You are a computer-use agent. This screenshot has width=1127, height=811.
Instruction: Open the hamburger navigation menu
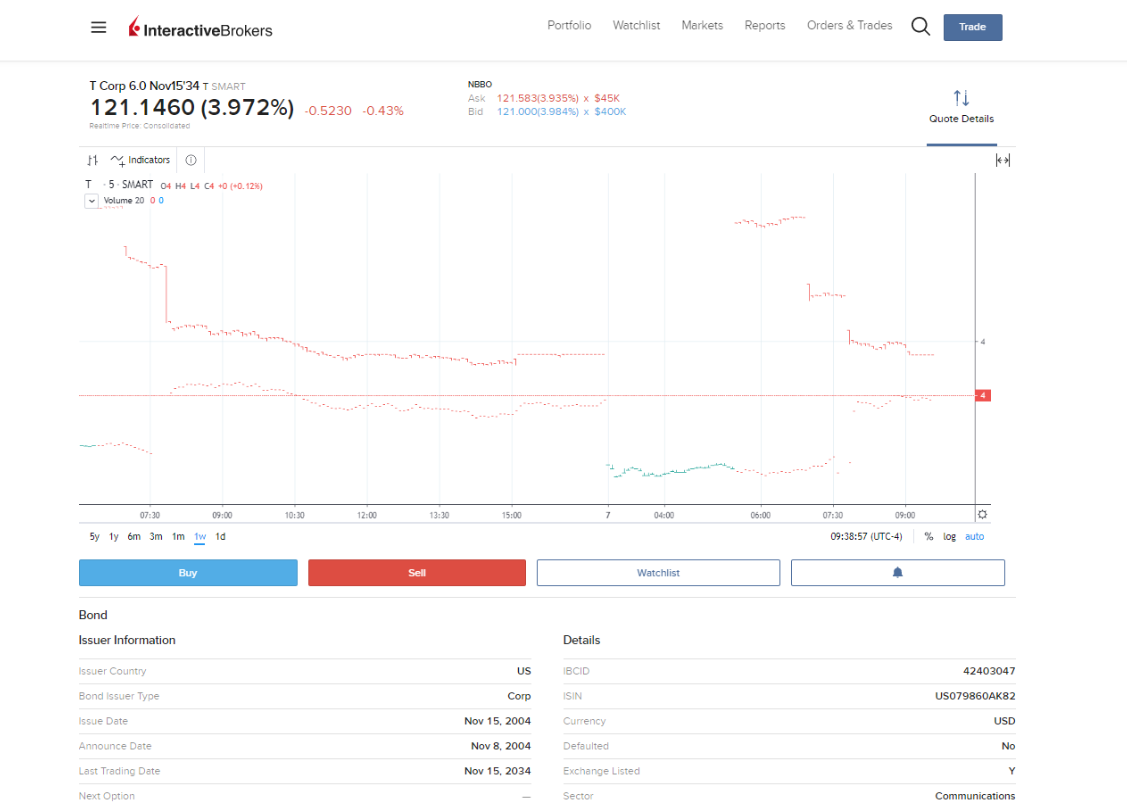(98, 27)
